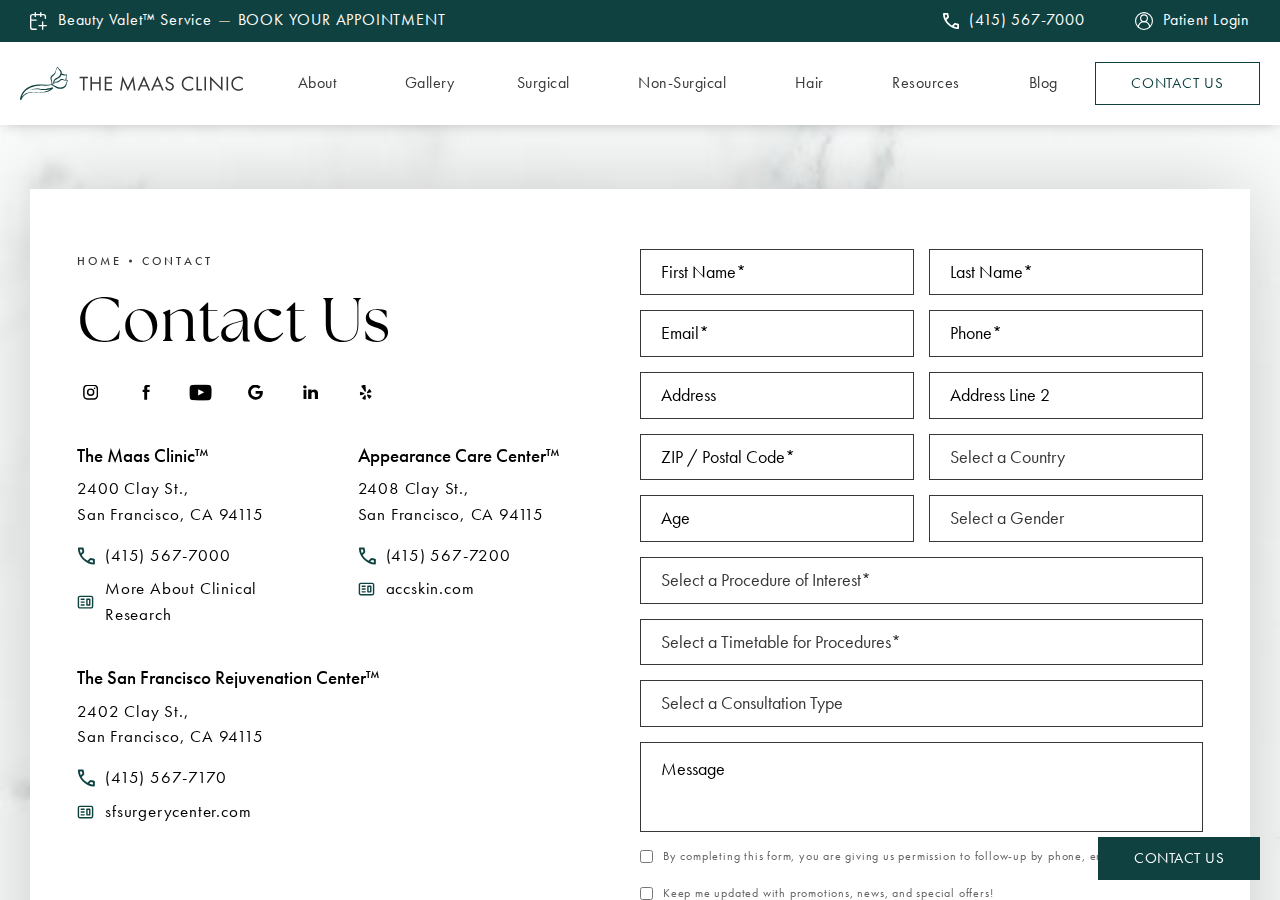
Task: Click BOOK YOUR APPOINTMENT link
Action: click(x=341, y=20)
